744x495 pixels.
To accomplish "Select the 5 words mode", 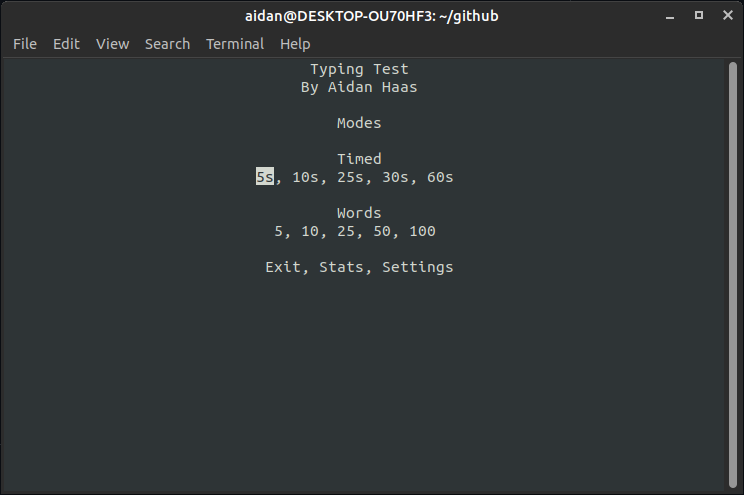I will click(279, 231).
